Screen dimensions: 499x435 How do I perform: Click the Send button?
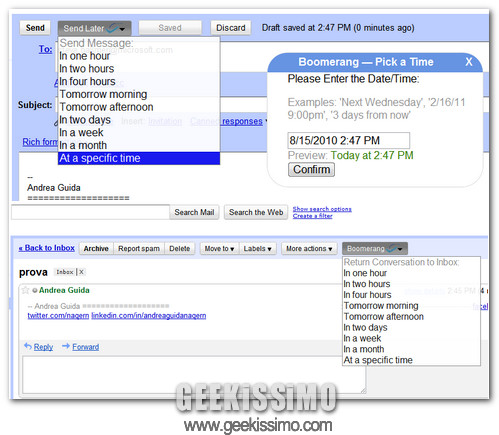[35, 28]
